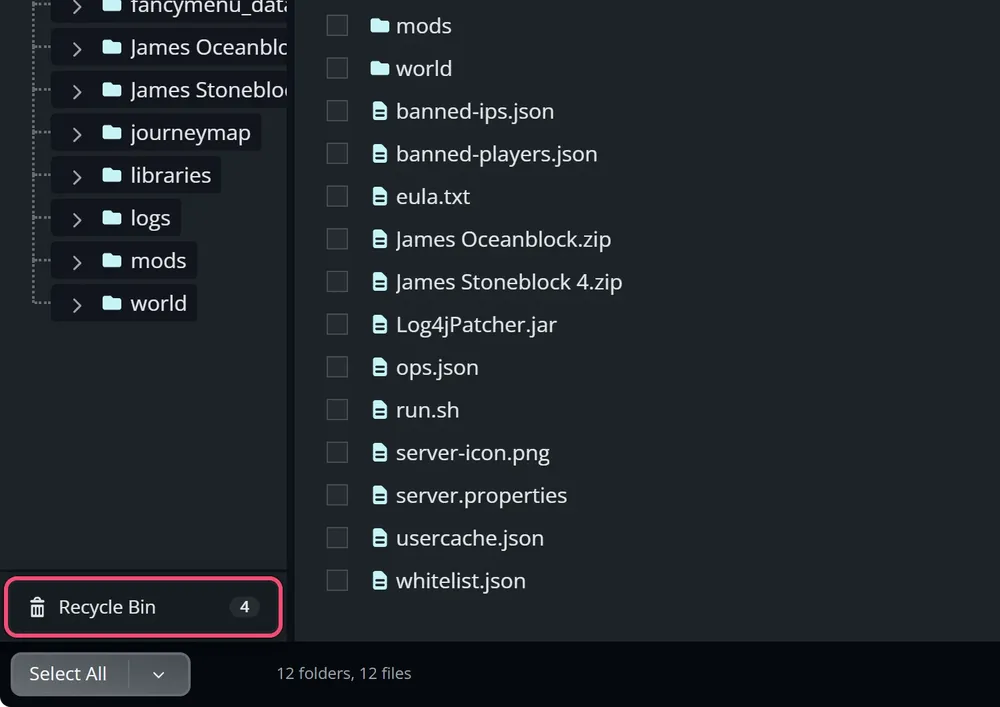Check the usercache.json checkbox

click(x=337, y=538)
